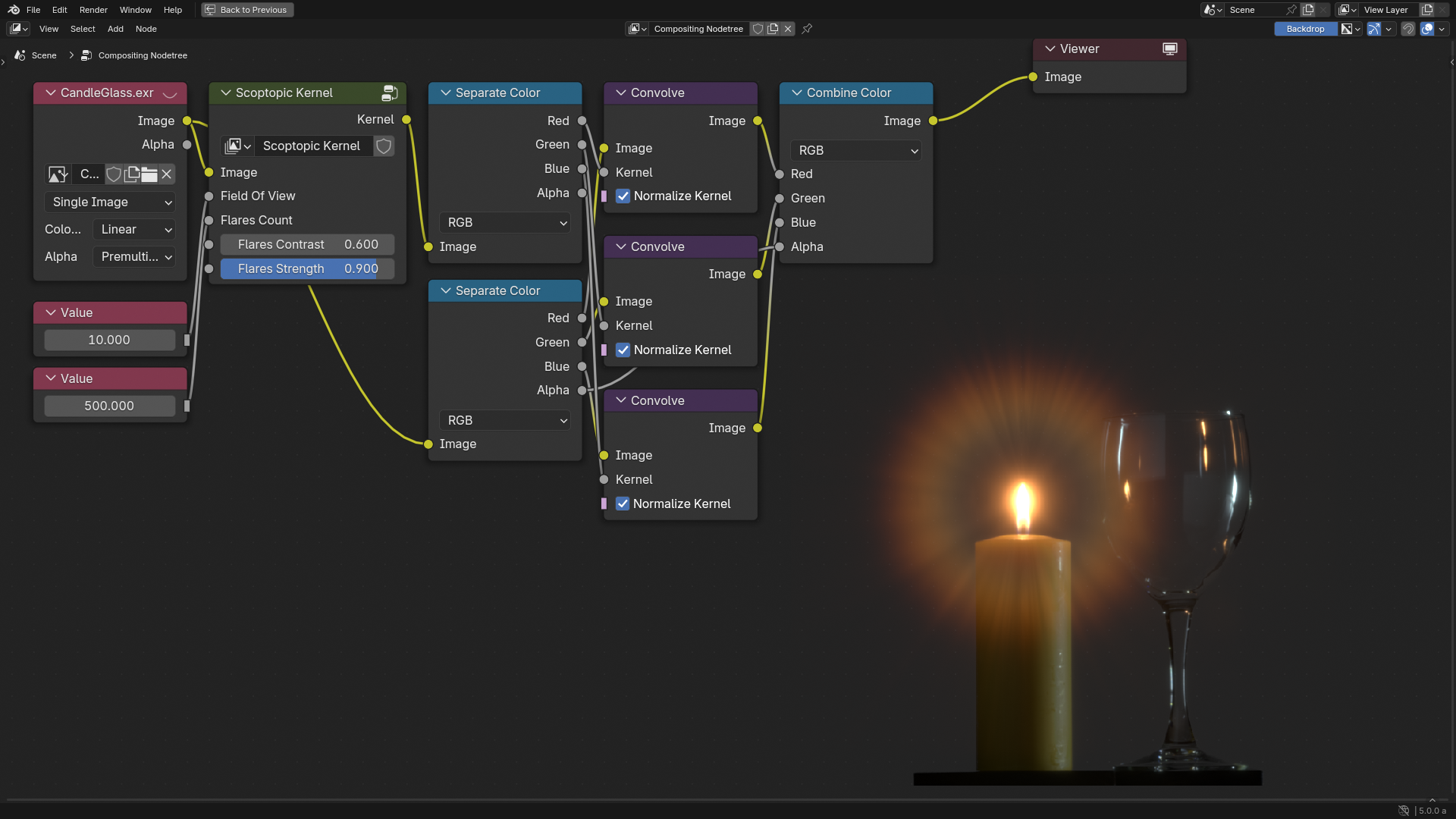Open the Window menu
1456x819 pixels.
[136, 10]
